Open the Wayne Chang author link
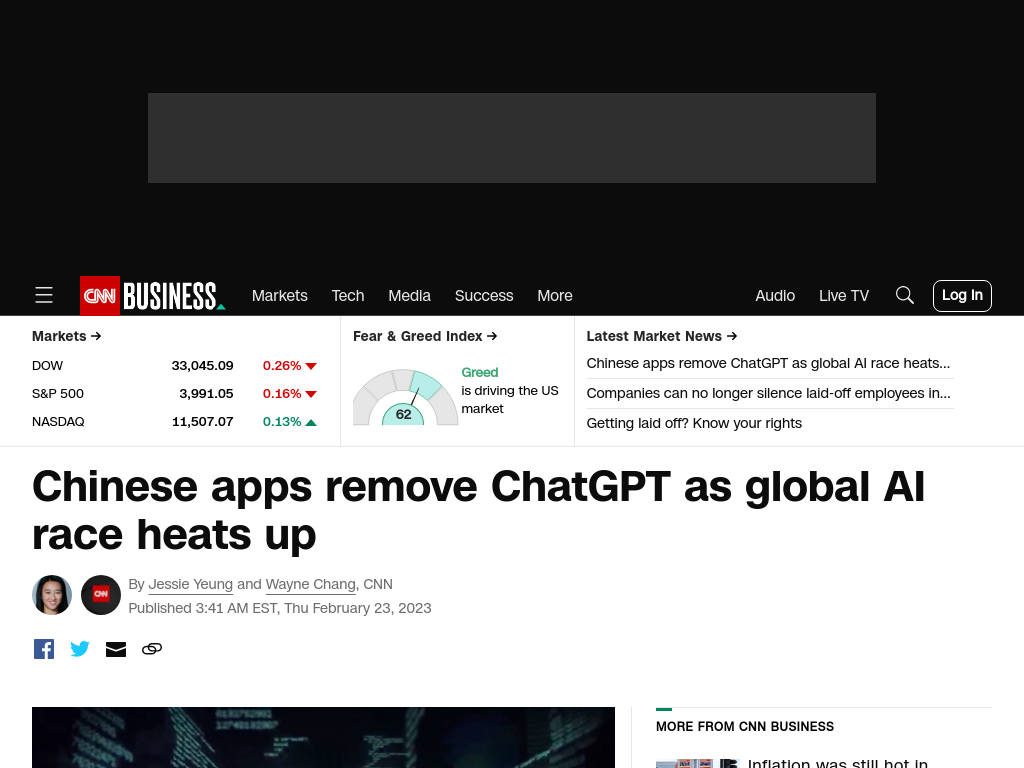The width and height of the screenshot is (1024, 768). [311, 584]
